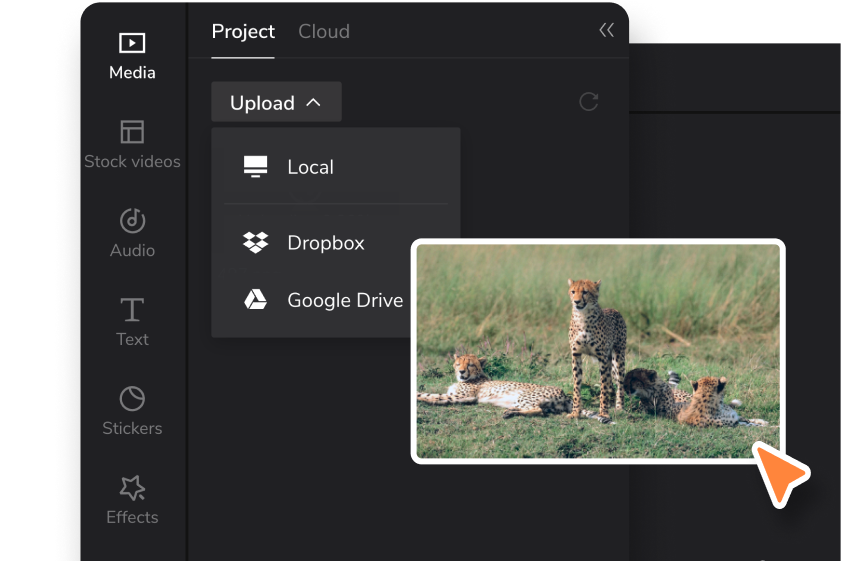This screenshot has width=841, height=561.
Task: Click the Dropbox logo icon
Action: [256, 243]
